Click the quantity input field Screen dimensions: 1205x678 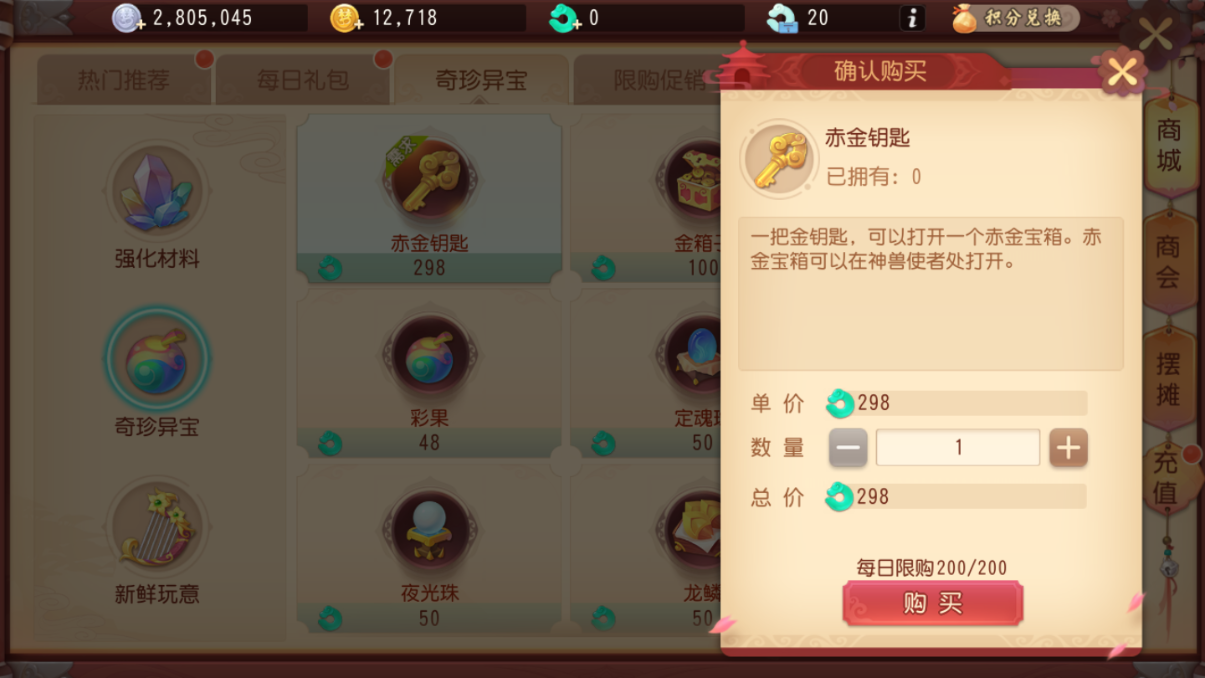pos(958,448)
